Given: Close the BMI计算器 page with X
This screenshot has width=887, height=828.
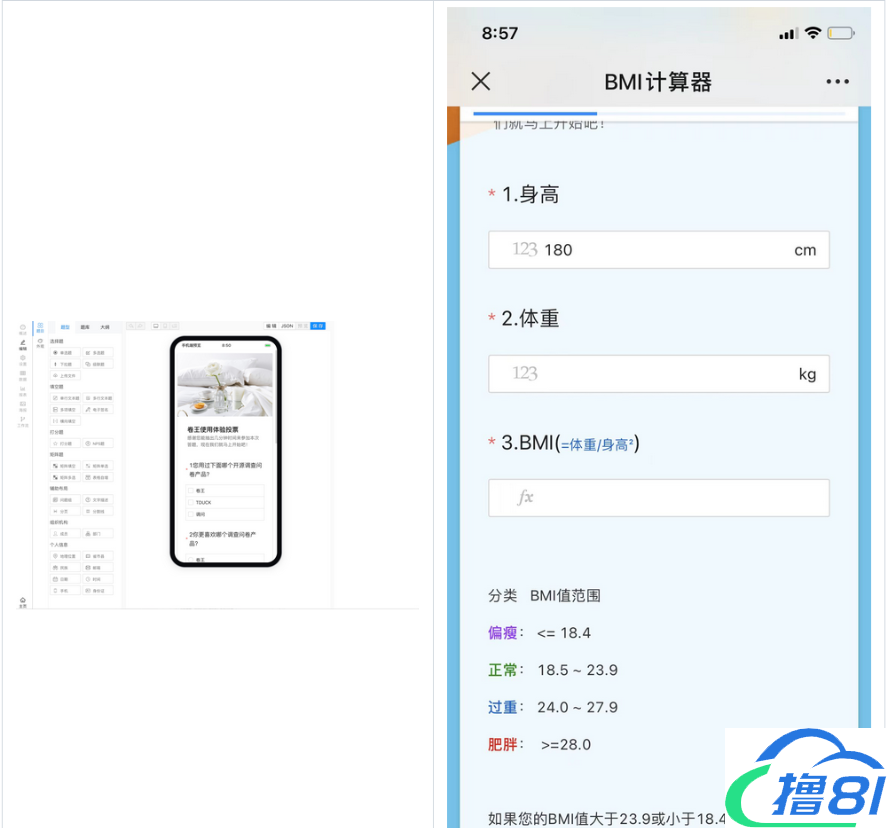Looking at the screenshot, I should [481, 82].
